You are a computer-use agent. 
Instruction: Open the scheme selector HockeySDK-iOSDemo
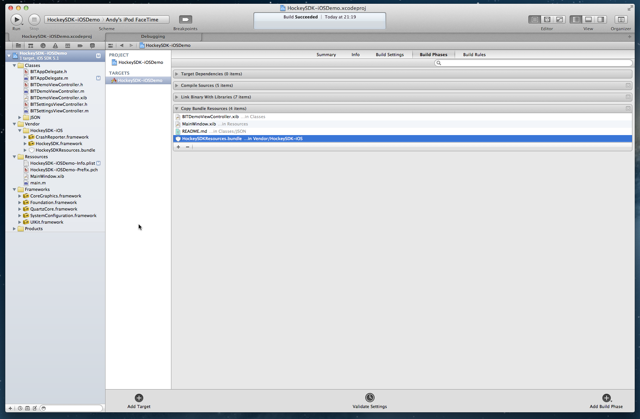point(77,19)
